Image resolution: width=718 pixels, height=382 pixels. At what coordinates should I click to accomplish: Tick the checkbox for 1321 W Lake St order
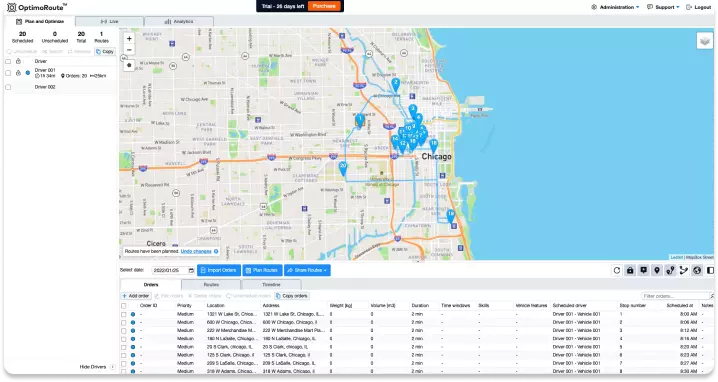[x=124, y=315]
